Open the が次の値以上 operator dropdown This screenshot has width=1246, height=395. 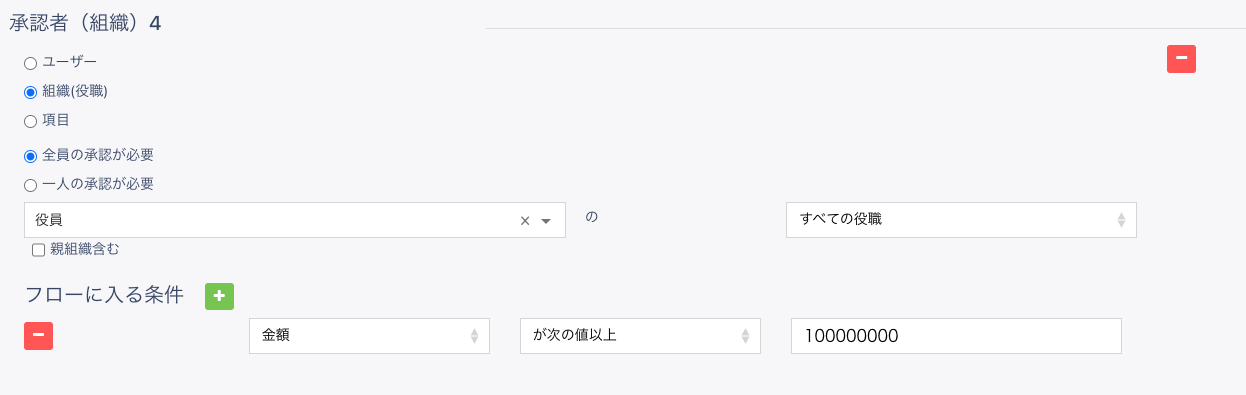point(640,336)
